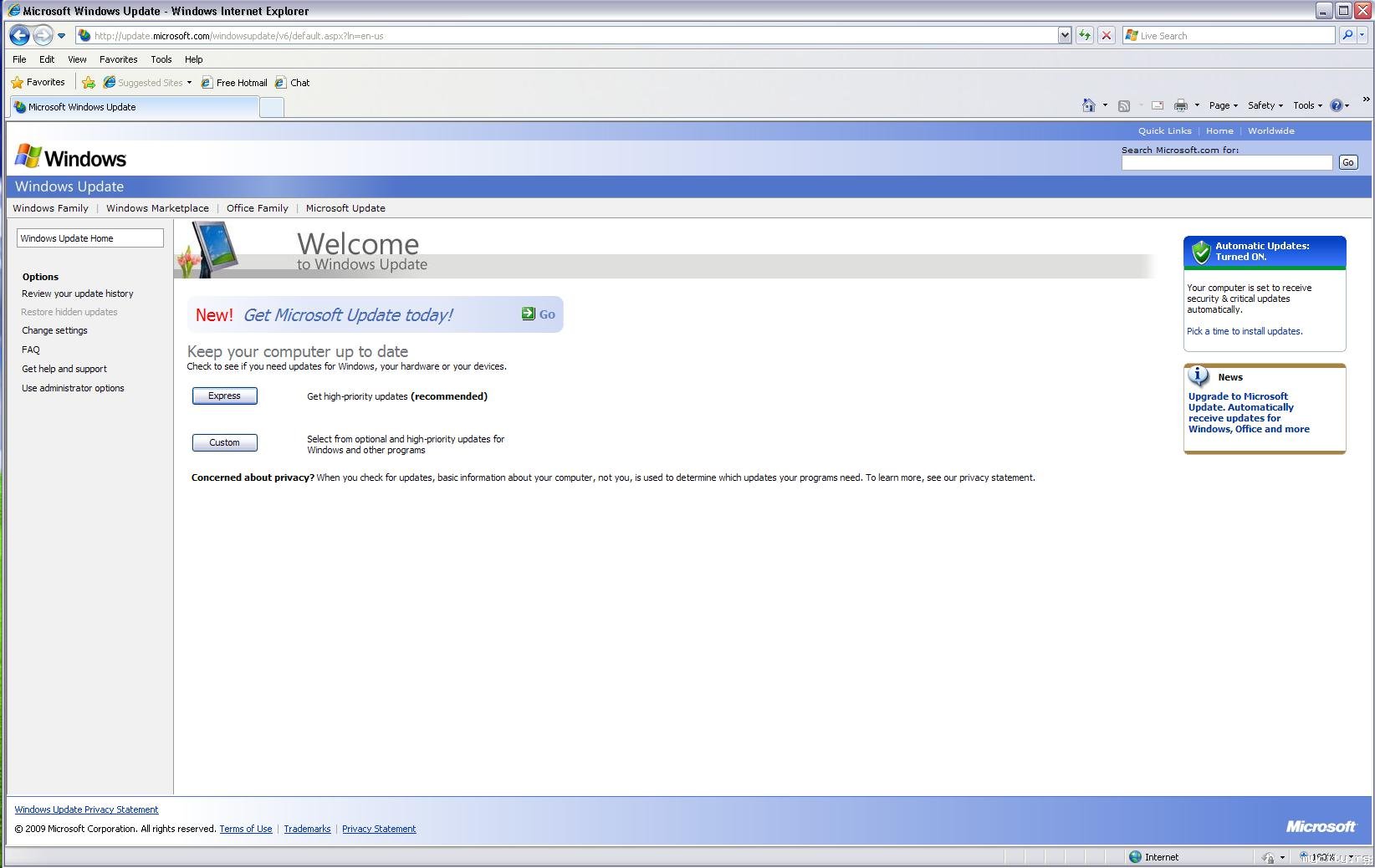Open the Favorites menu in the menu bar
Viewport: 1375px width, 868px height.
click(x=118, y=59)
